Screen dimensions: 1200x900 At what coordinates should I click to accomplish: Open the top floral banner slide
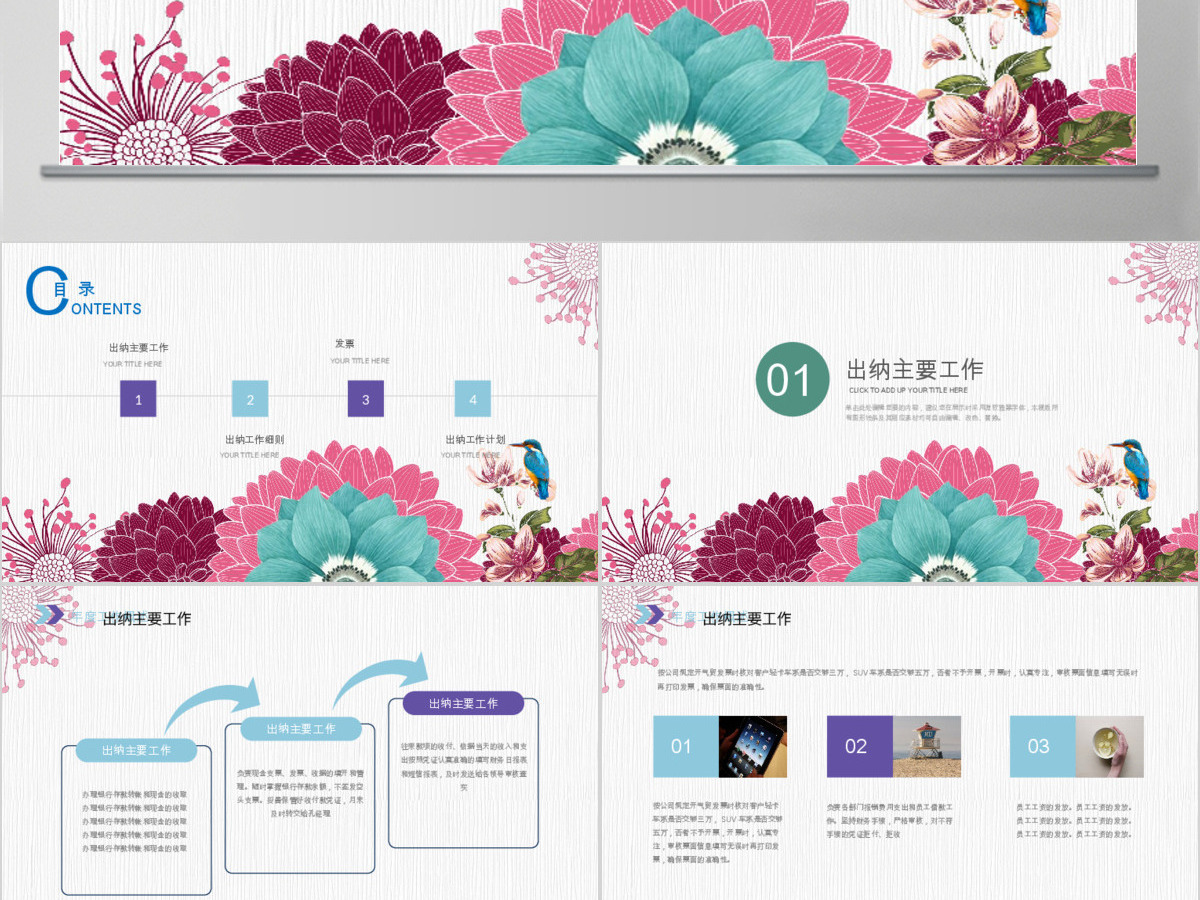598,82
